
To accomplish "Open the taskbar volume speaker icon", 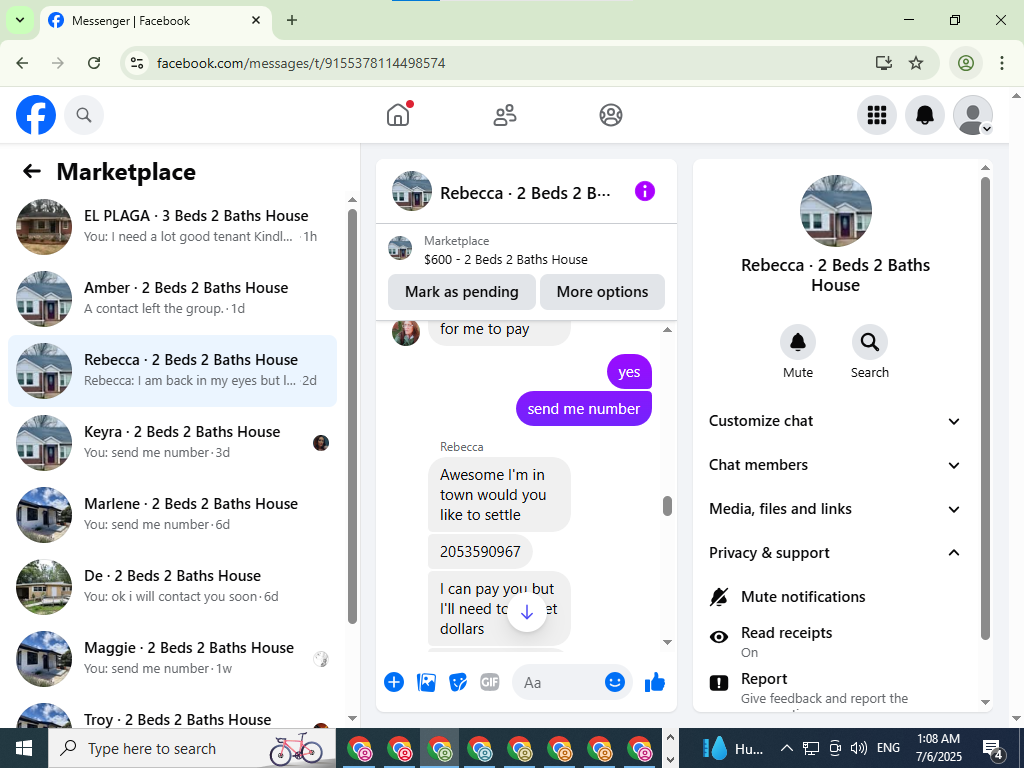I will 859,748.
